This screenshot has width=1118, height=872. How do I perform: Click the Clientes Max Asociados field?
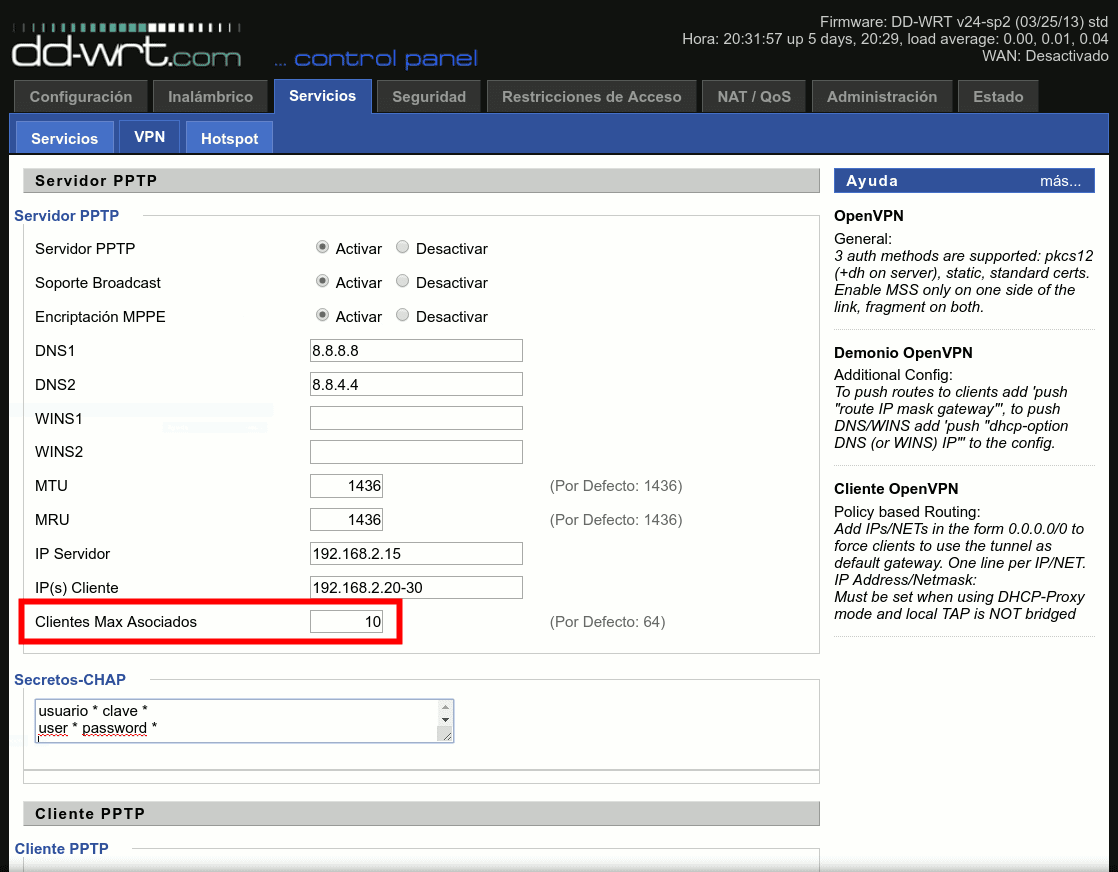[x=346, y=622]
